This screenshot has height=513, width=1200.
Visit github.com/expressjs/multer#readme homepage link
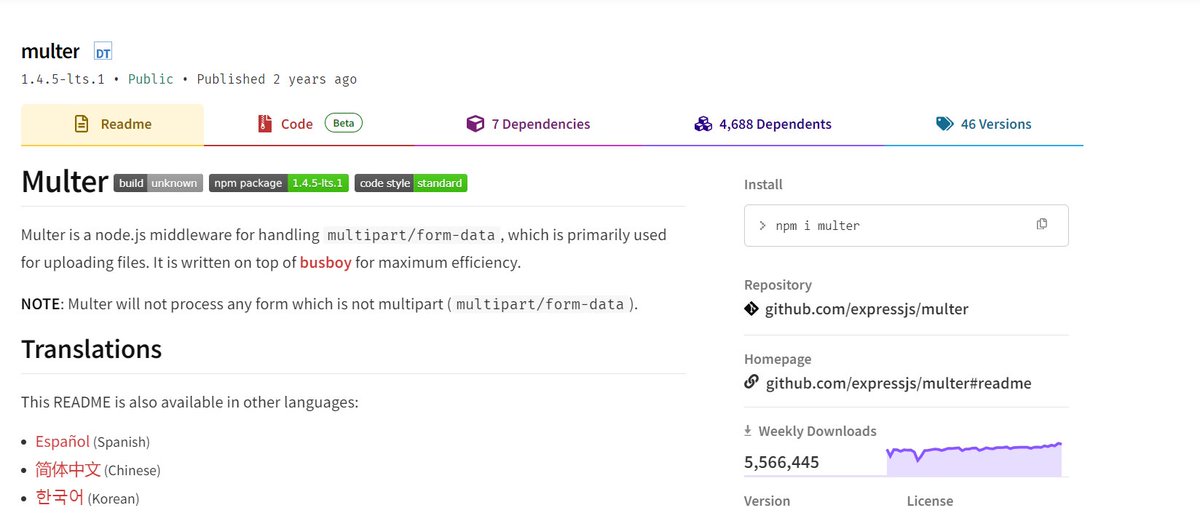(x=898, y=383)
